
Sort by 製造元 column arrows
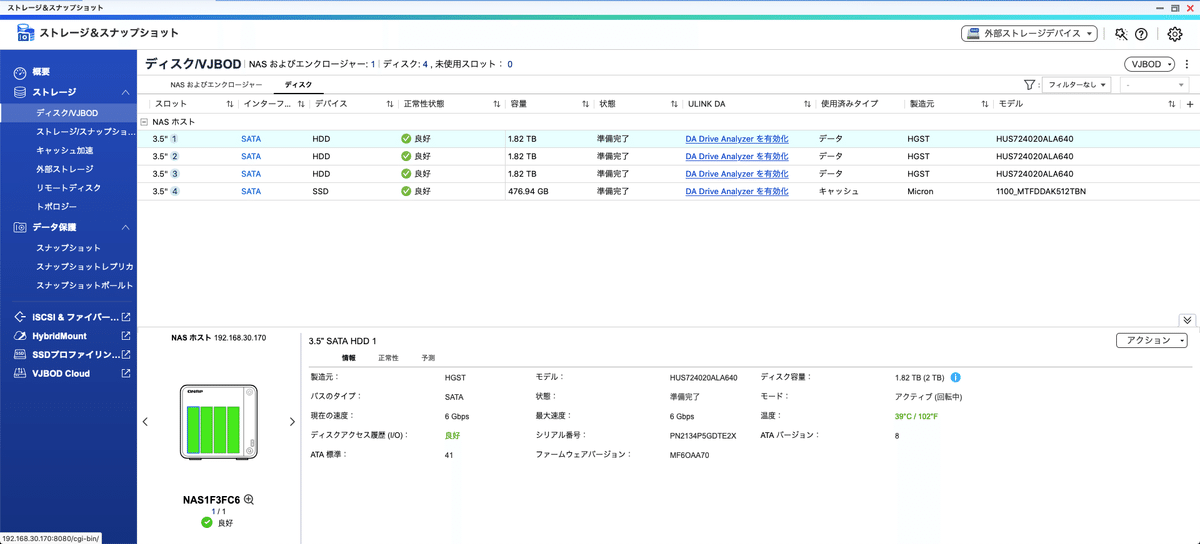[x=985, y=104]
